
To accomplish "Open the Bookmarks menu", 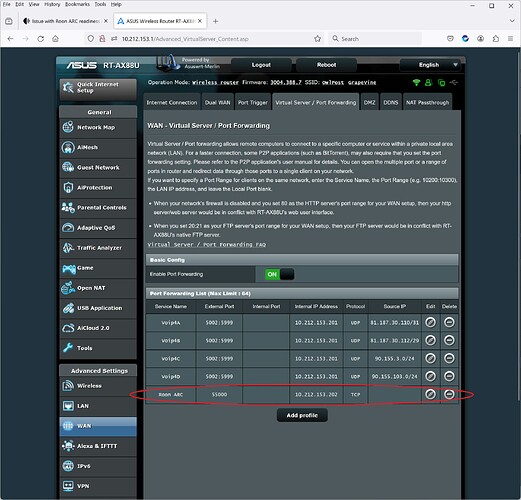I will [x=77, y=4].
